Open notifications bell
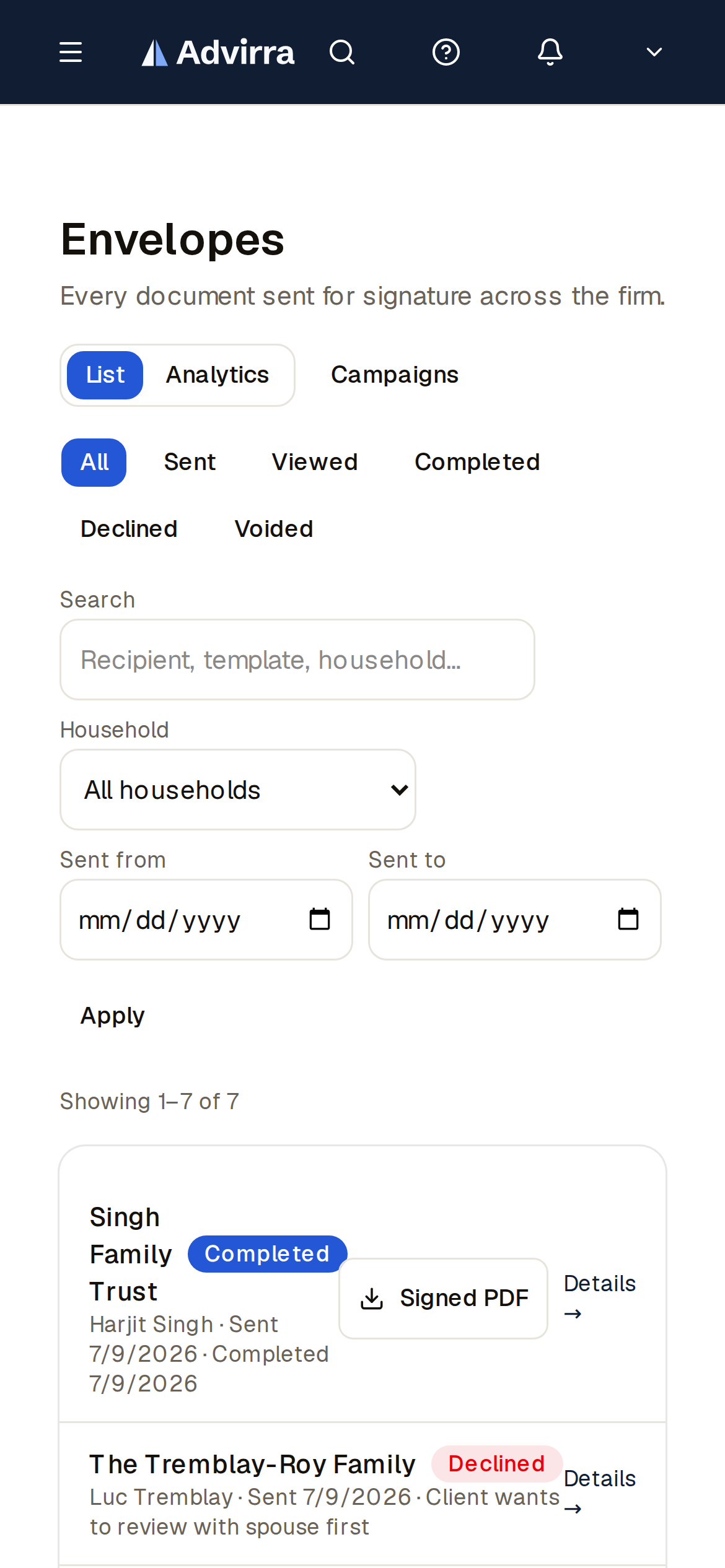The width and height of the screenshot is (725, 1568). (x=550, y=52)
